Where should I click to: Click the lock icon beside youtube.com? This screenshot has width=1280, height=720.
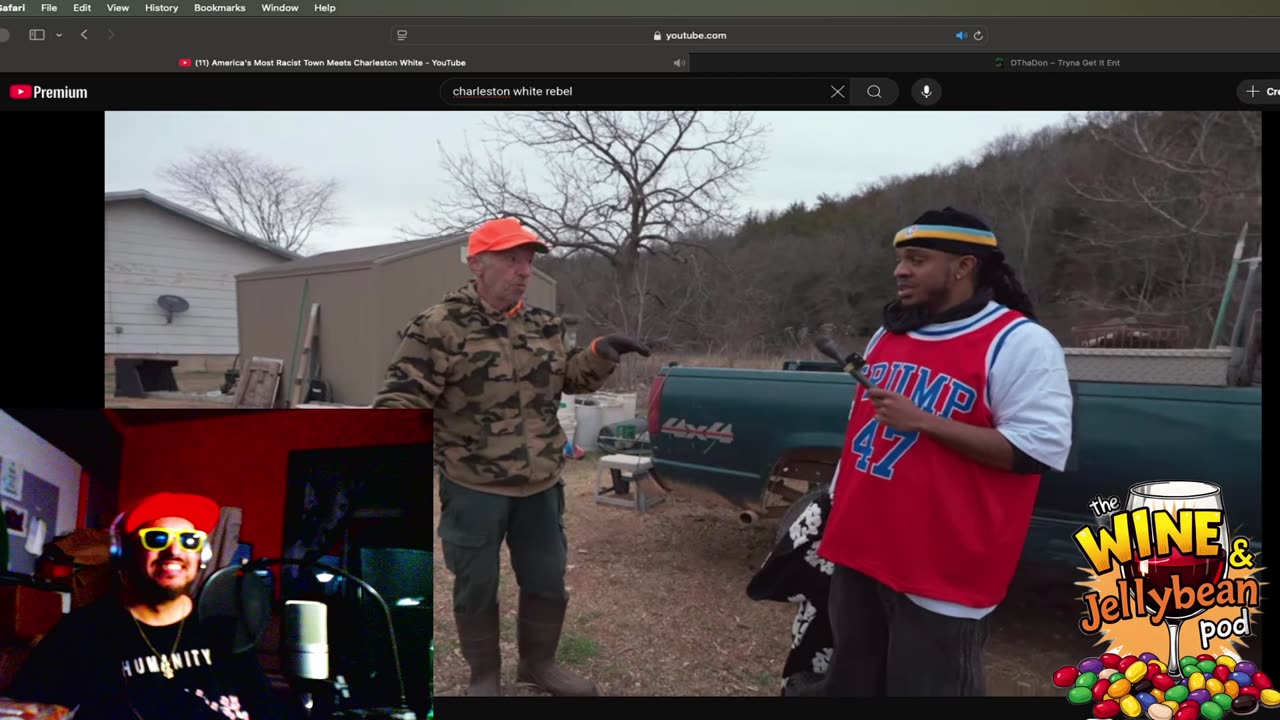(x=657, y=36)
